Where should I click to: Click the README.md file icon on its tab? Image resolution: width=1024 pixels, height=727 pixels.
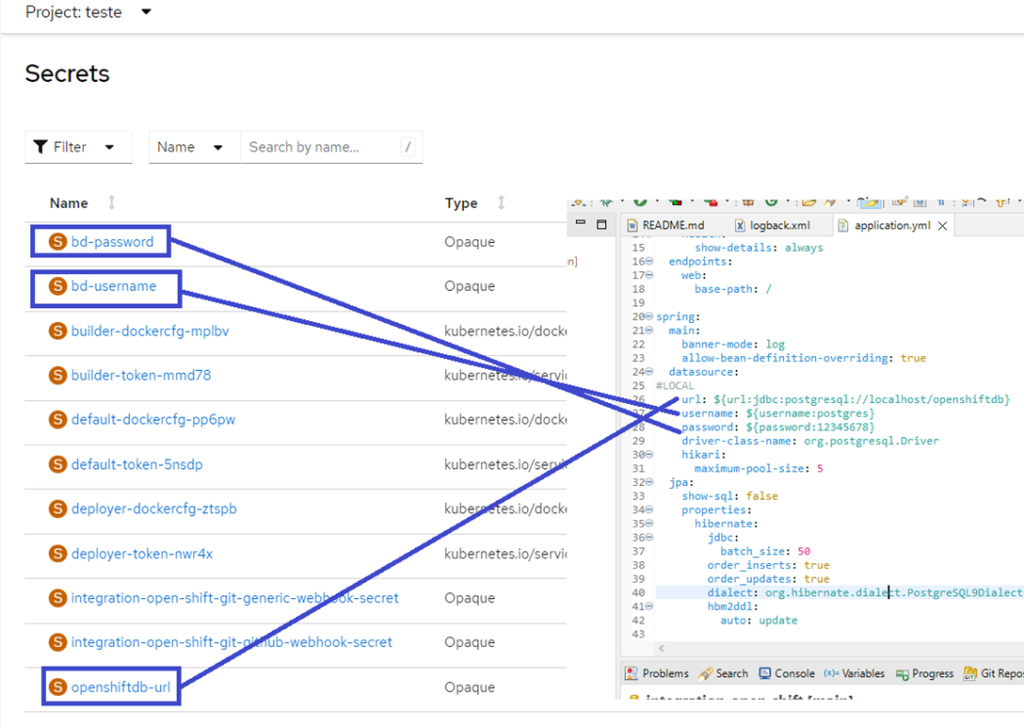(x=632, y=225)
